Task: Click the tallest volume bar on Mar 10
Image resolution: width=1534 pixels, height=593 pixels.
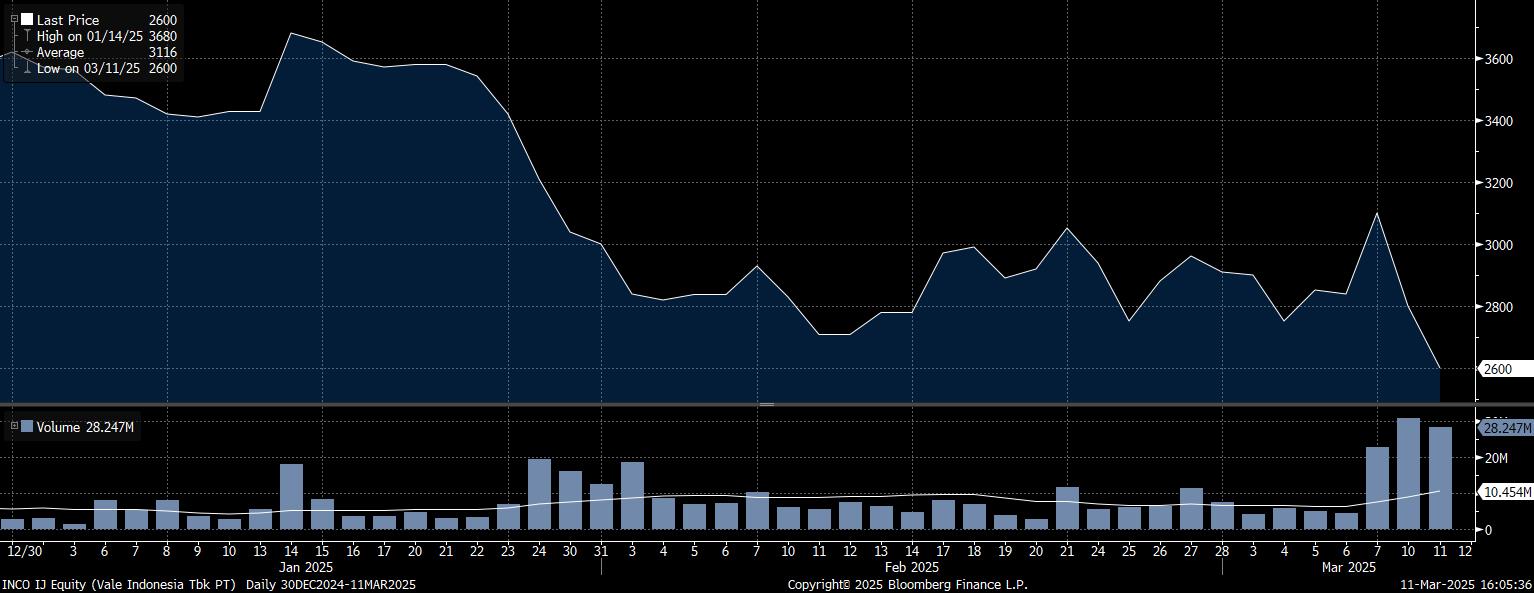Action: pos(1408,473)
